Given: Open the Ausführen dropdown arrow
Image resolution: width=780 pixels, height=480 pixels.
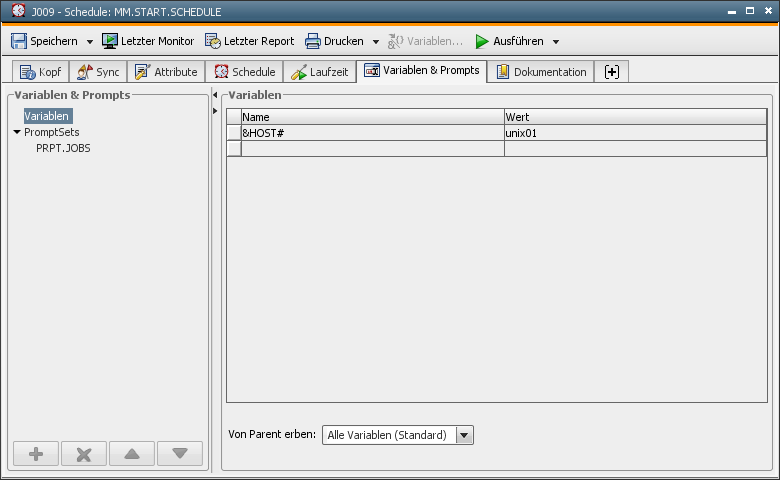Looking at the screenshot, I should tap(555, 42).
